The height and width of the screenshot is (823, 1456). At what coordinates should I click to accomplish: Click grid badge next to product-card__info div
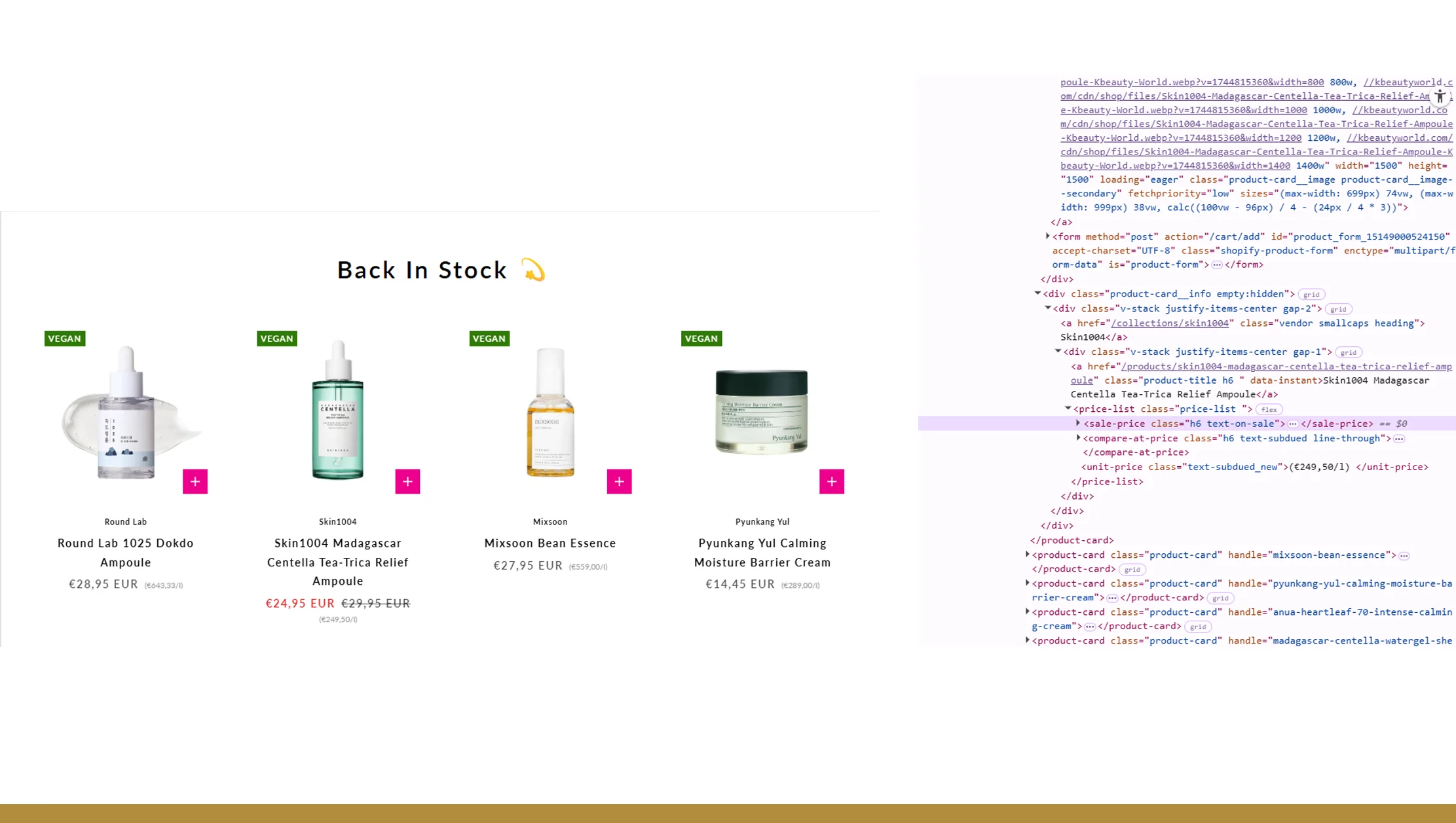1311,295
